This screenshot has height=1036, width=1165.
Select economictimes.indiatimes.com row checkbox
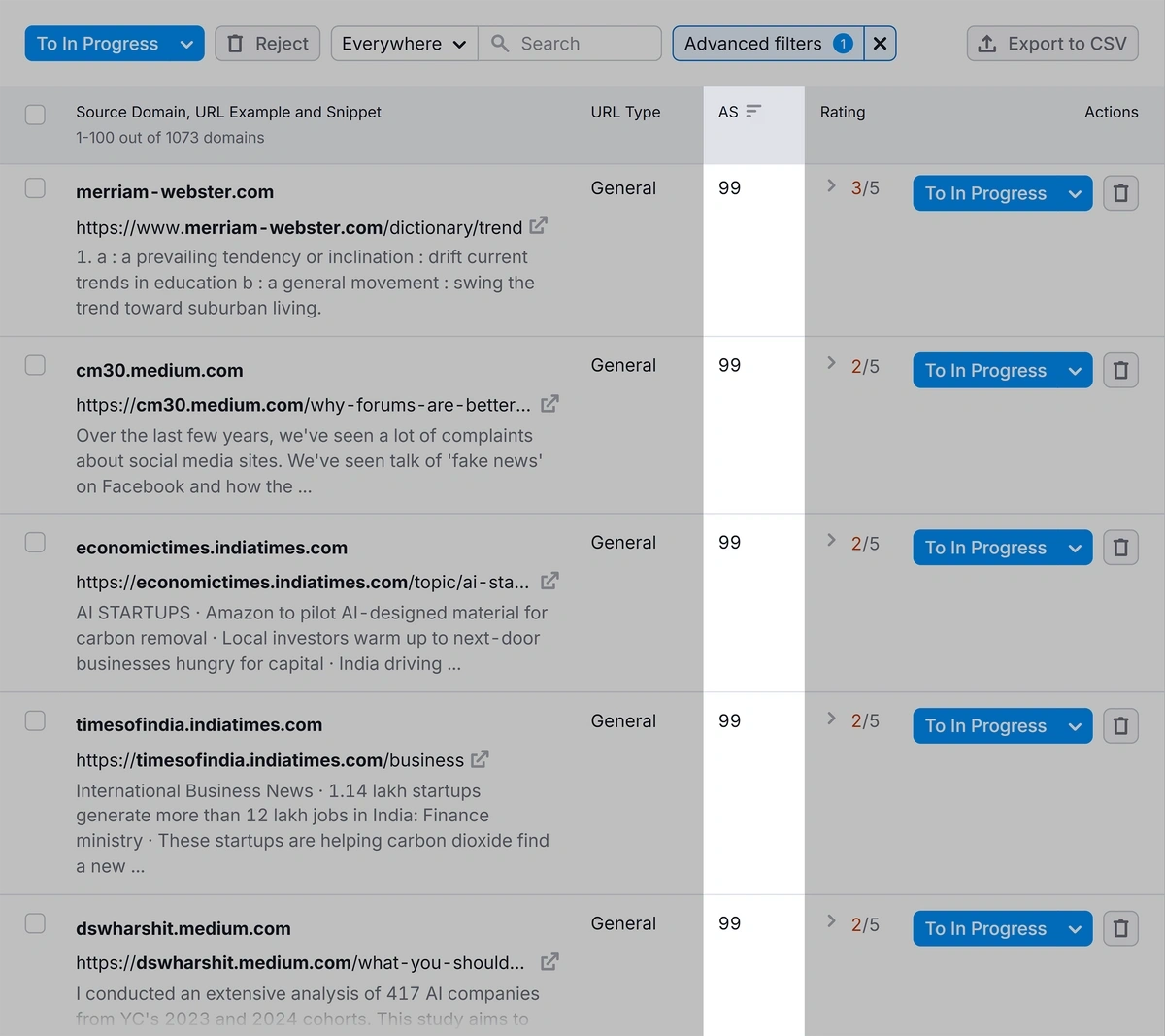click(35, 542)
